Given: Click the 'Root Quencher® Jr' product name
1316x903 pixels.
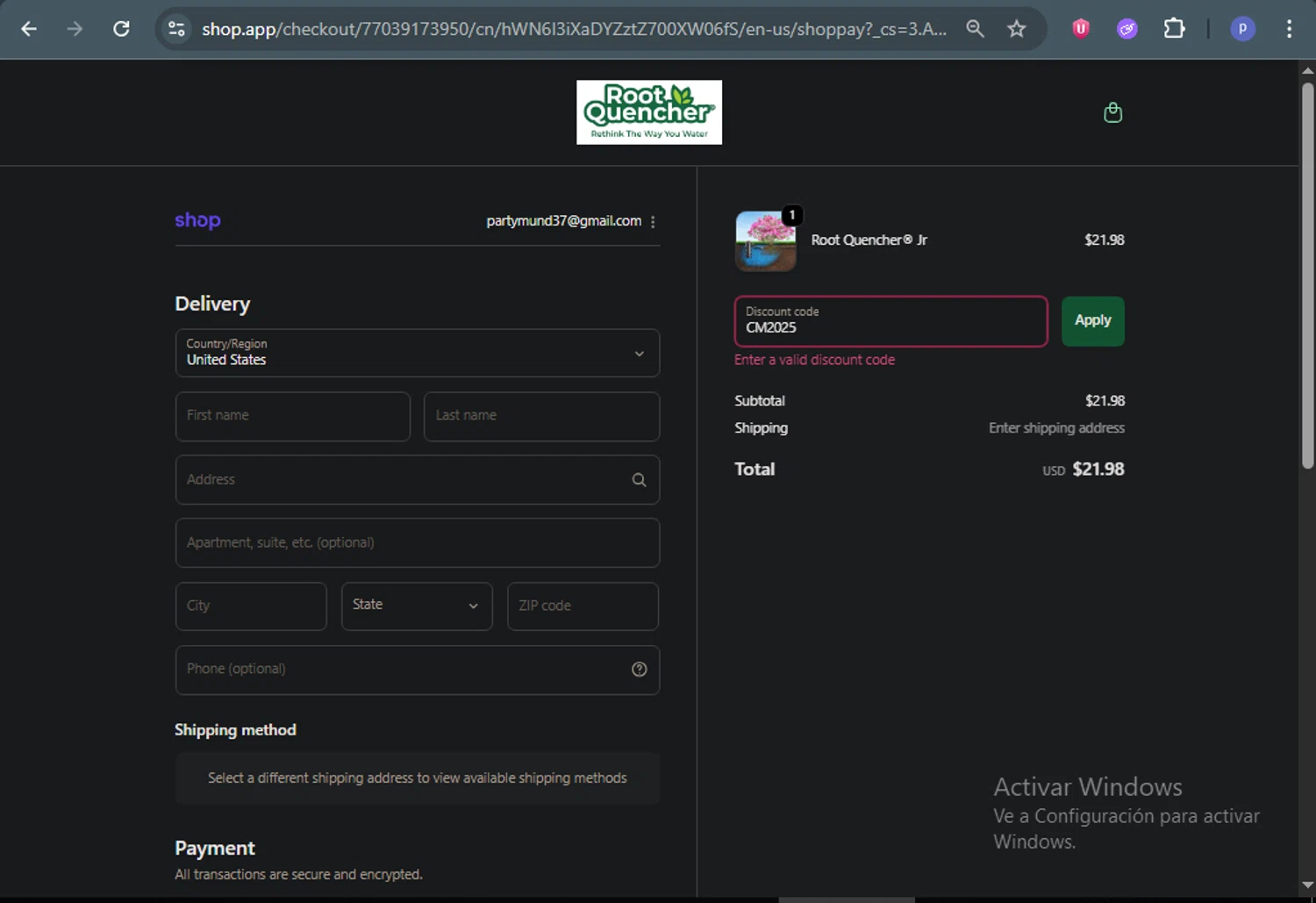Looking at the screenshot, I should coord(869,240).
